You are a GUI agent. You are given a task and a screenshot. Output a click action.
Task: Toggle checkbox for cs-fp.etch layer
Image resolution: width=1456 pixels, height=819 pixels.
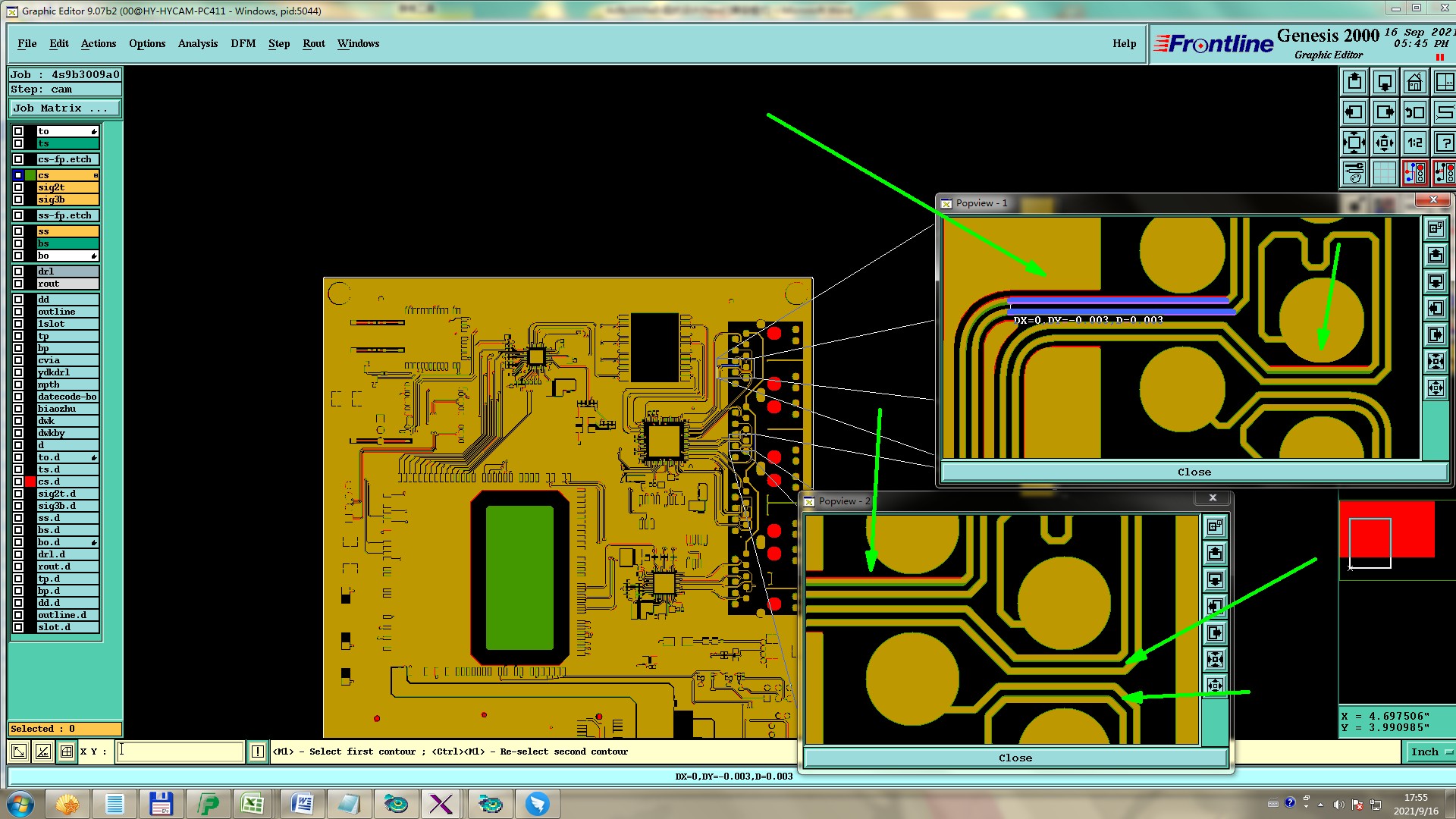(18, 159)
